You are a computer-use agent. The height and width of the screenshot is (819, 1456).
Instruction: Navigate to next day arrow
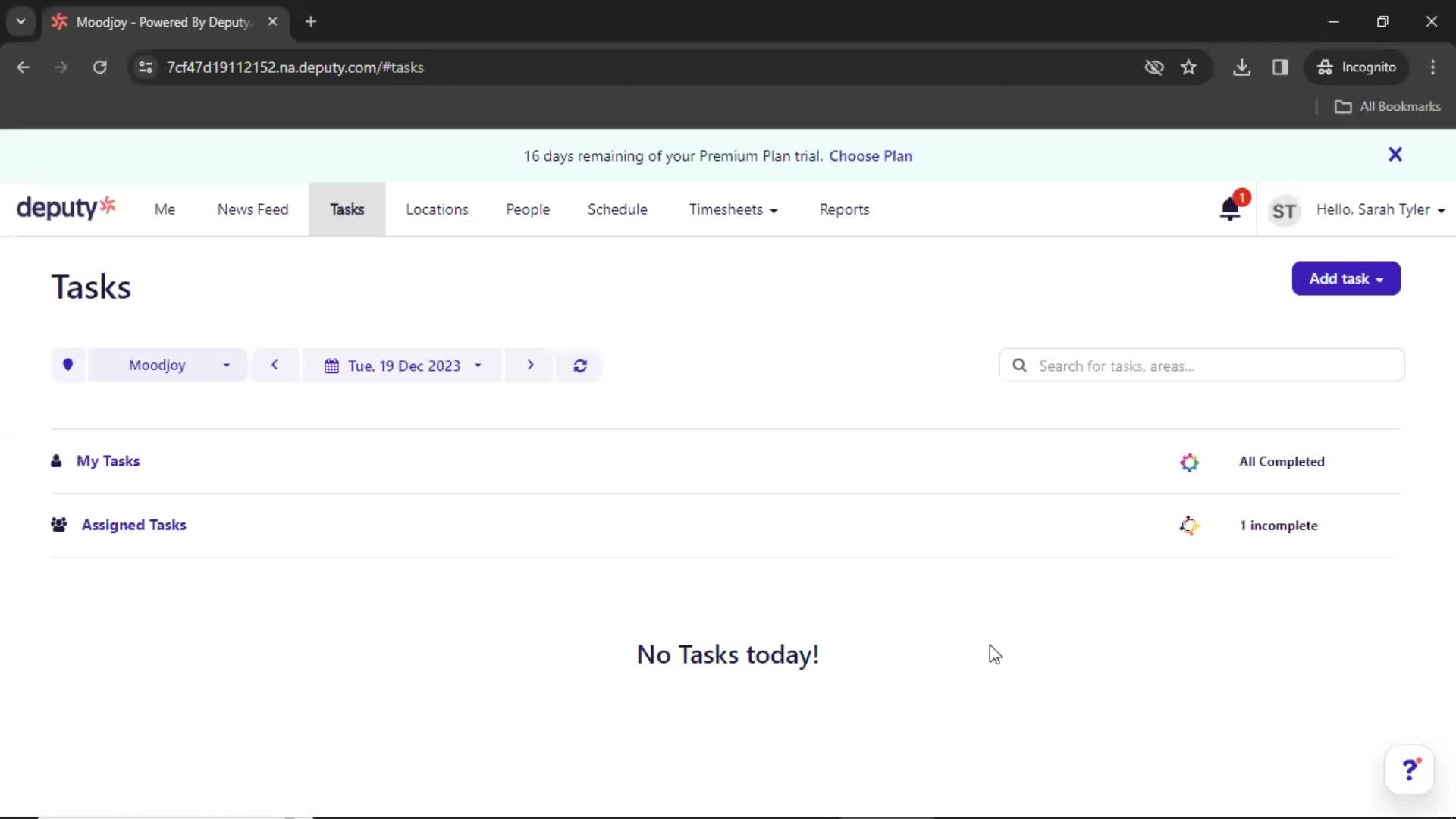(x=529, y=365)
